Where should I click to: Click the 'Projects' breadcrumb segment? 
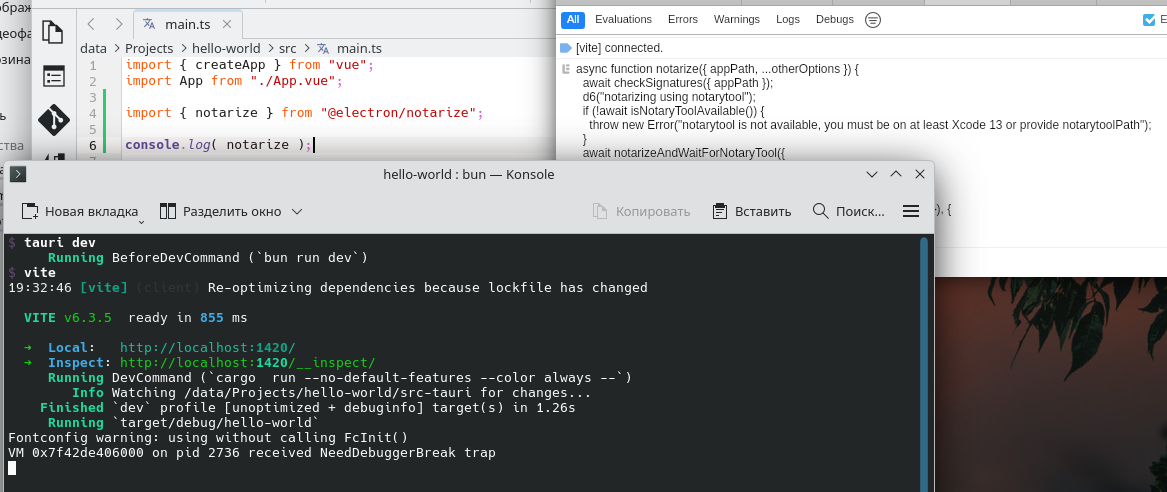[149, 48]
